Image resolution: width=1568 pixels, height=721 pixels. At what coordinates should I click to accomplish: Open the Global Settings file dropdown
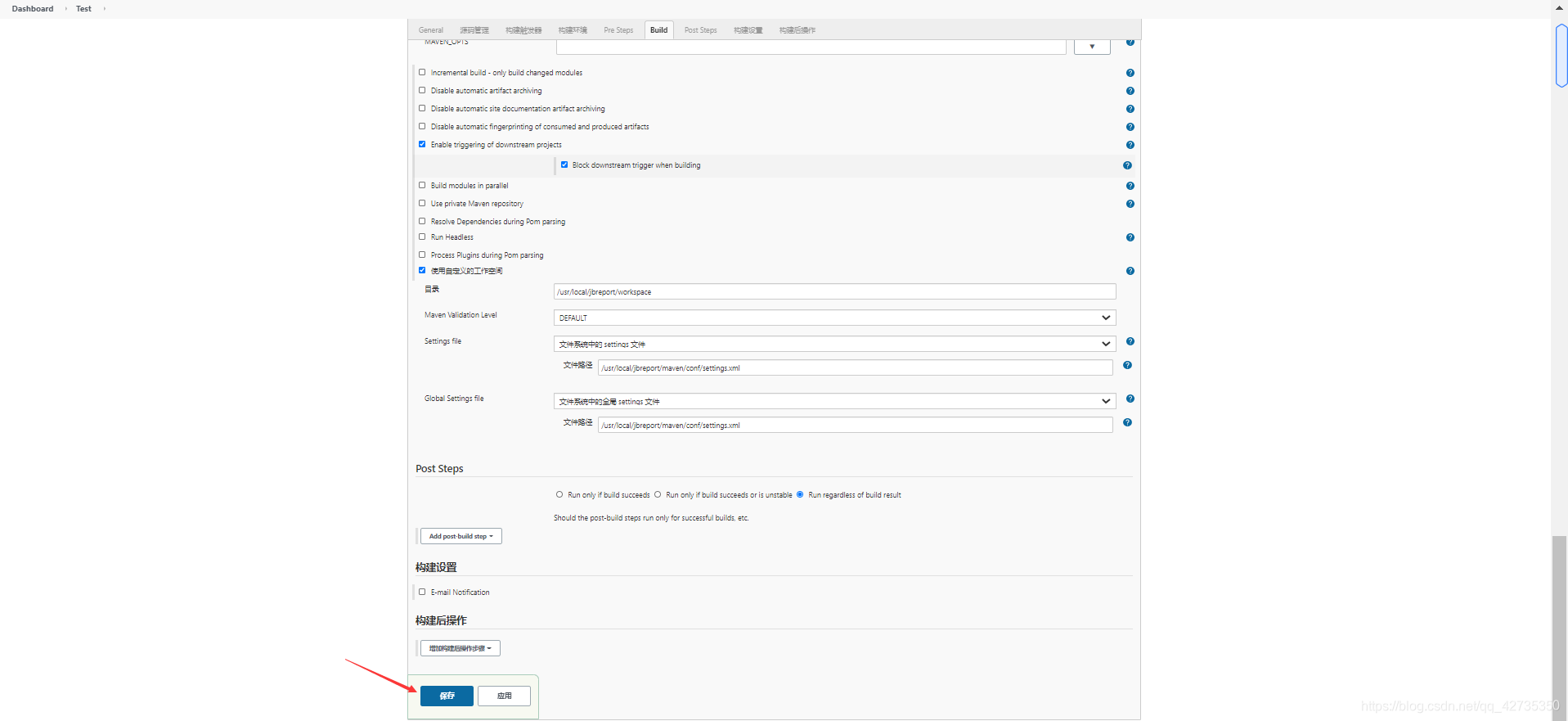[834, 401]
